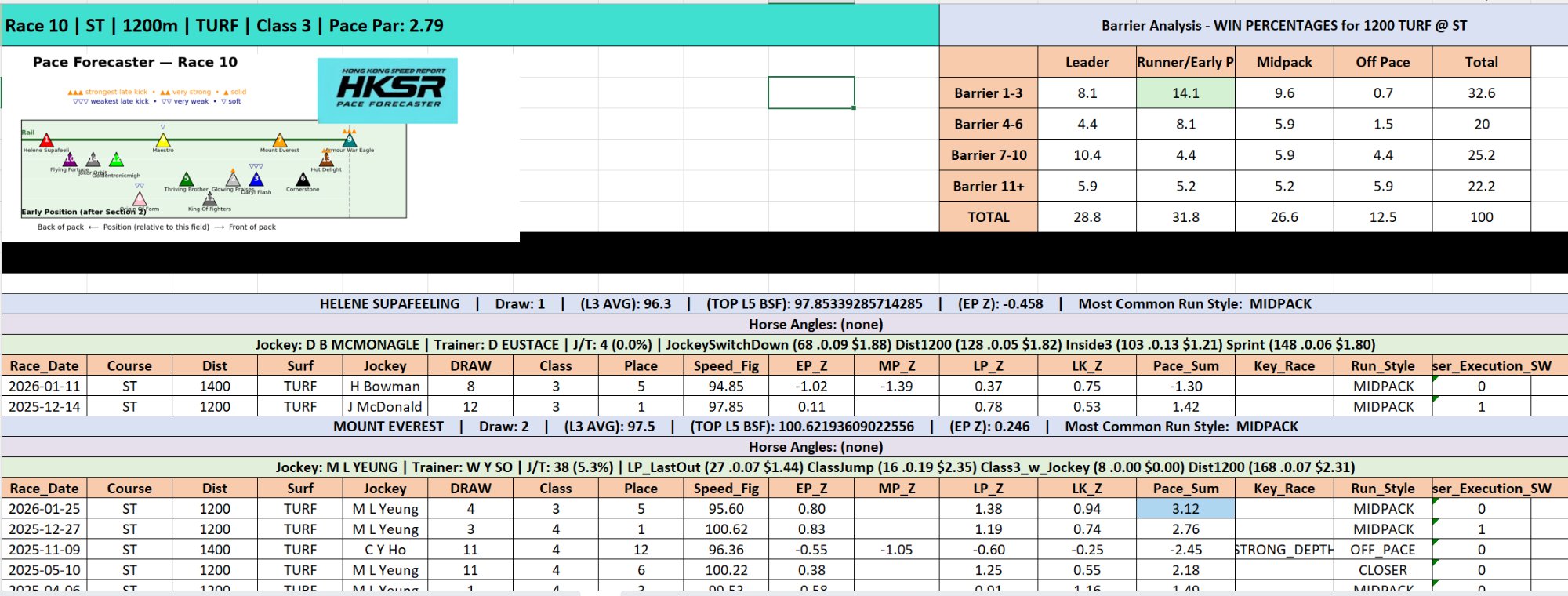The height and width of the screenshot is (596, 1568).
Task: Select the HELENE SUPAFEELING horse summary row
Action: pos(784,304)
